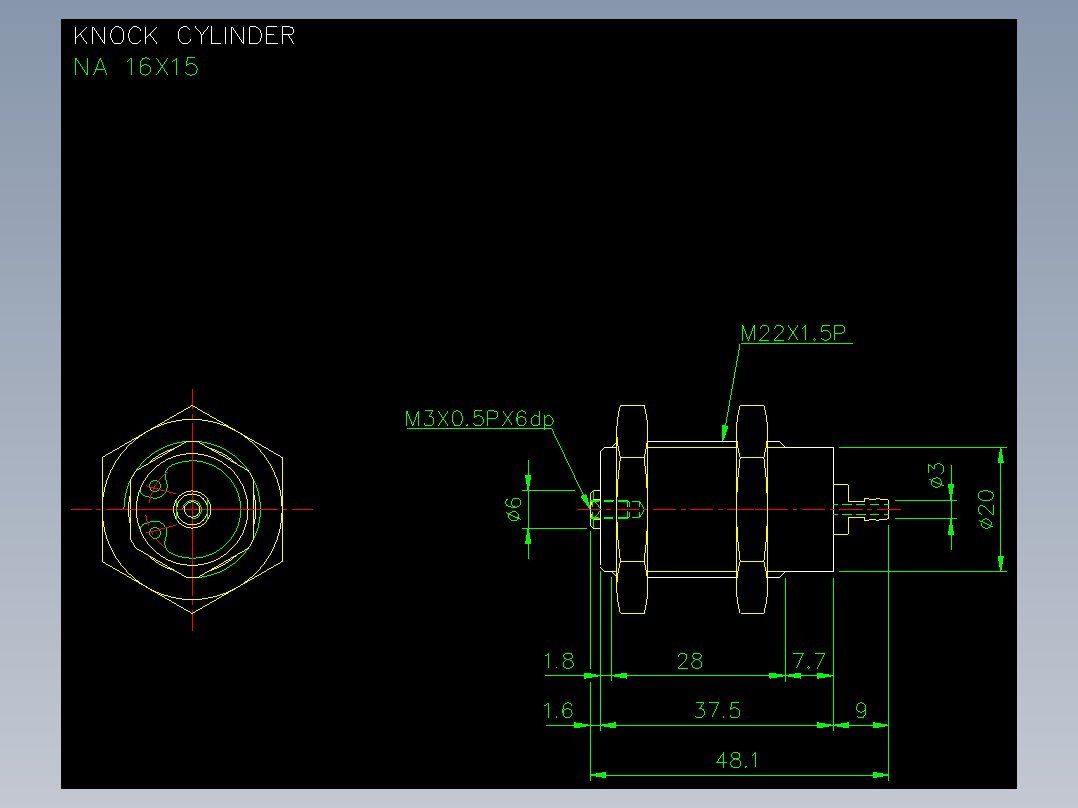
Task: Select the NA 16X15 model label
Action: (136, 67)
